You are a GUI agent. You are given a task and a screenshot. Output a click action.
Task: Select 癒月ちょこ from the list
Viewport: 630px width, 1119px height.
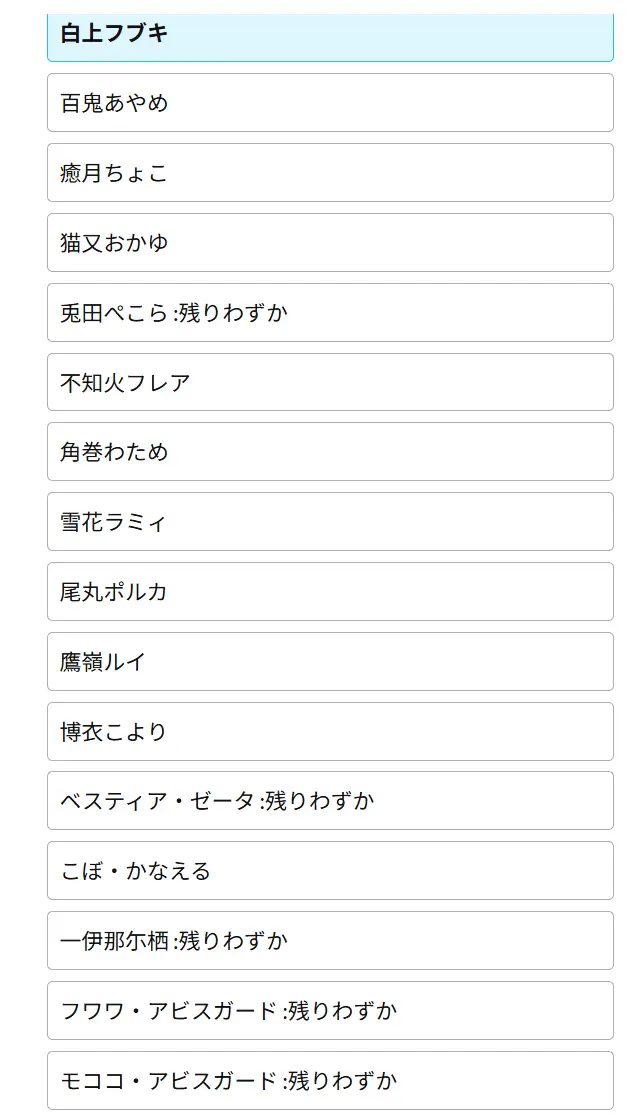coord(329,173)
